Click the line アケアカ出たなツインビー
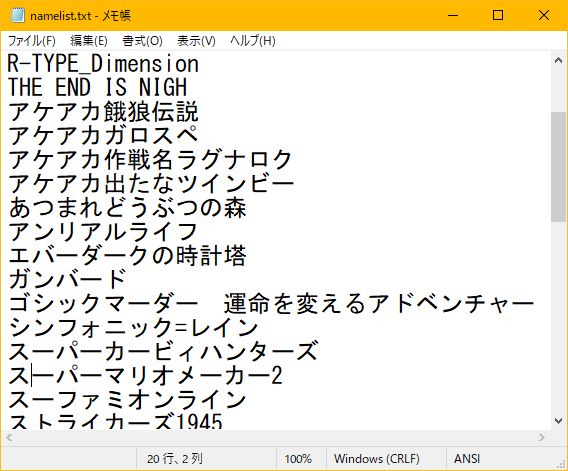The width and height of the screenshot is (568, 471). pyautogui.click(x=151, y=183)
